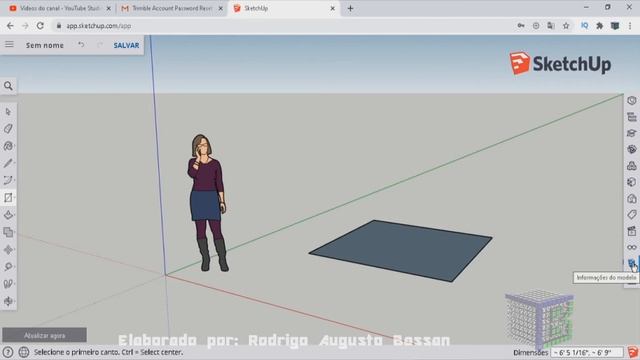The width and height of the screenshot is (640, 360).
Task: Click the Atualizar agora button
Action: (x=44, y=336)
